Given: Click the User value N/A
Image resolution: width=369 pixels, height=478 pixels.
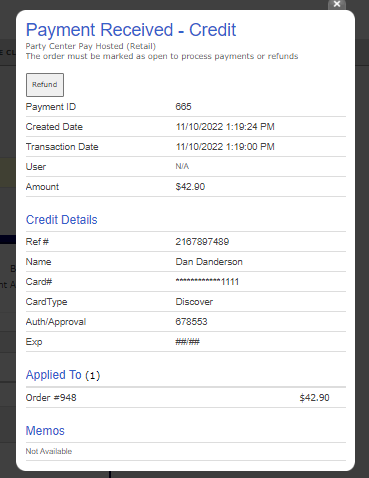Looking at the screenshot, I should pyautogui.click(x=182, y=166).
